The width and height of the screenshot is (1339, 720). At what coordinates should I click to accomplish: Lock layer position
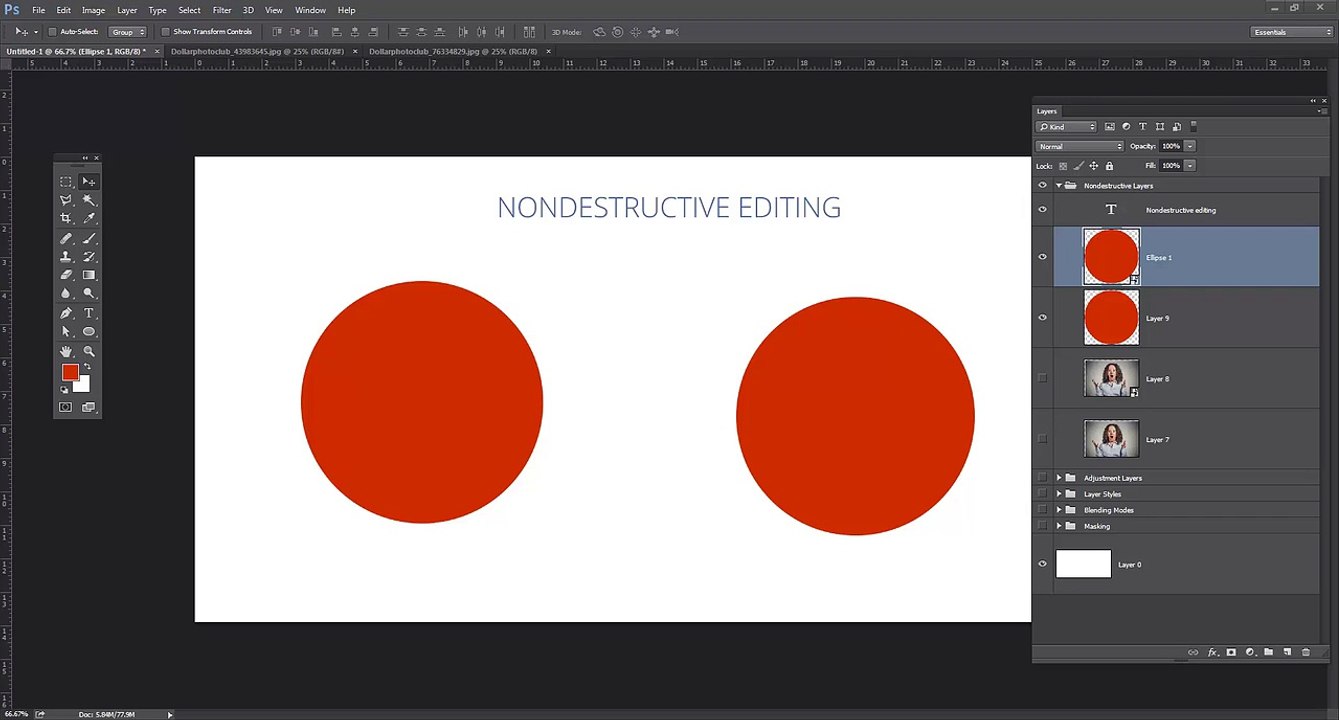1093,166
